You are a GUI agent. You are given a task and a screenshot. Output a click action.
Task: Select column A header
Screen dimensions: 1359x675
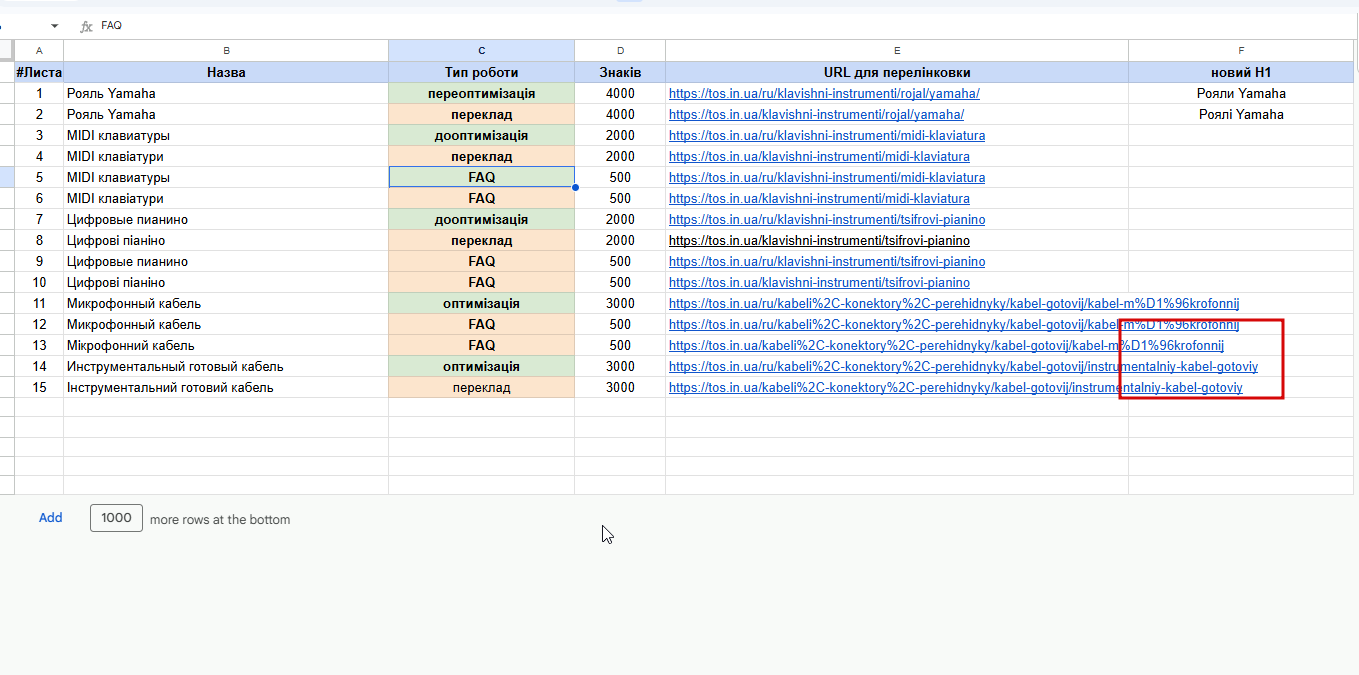tap(39, 51)
